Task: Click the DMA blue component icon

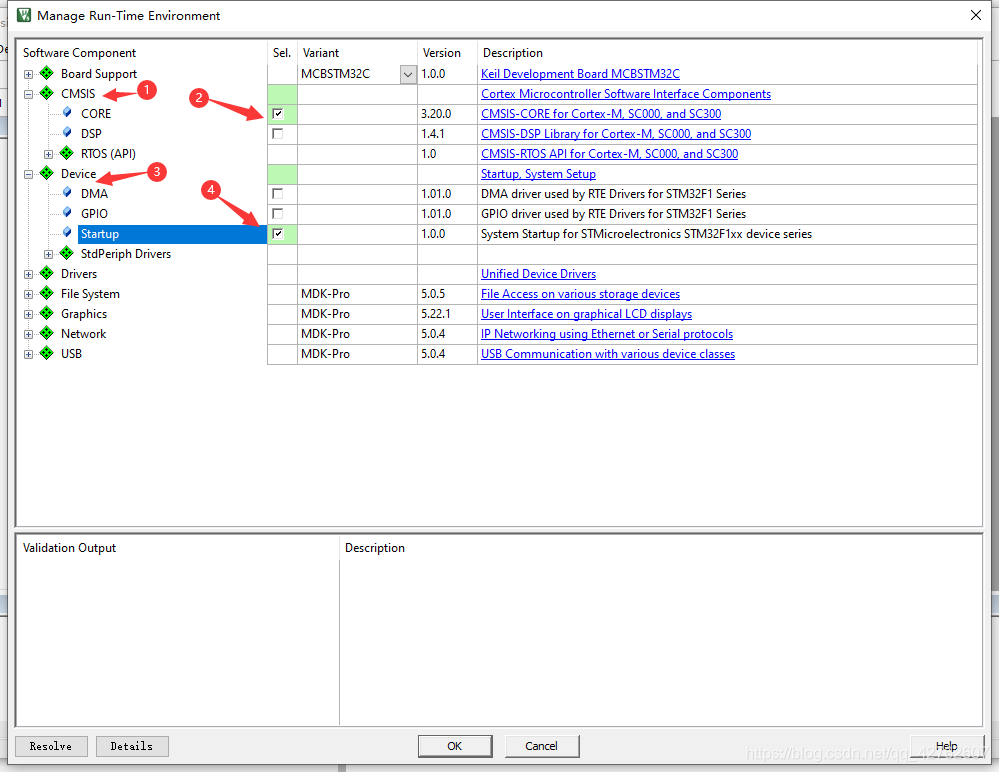Action: 67,192
